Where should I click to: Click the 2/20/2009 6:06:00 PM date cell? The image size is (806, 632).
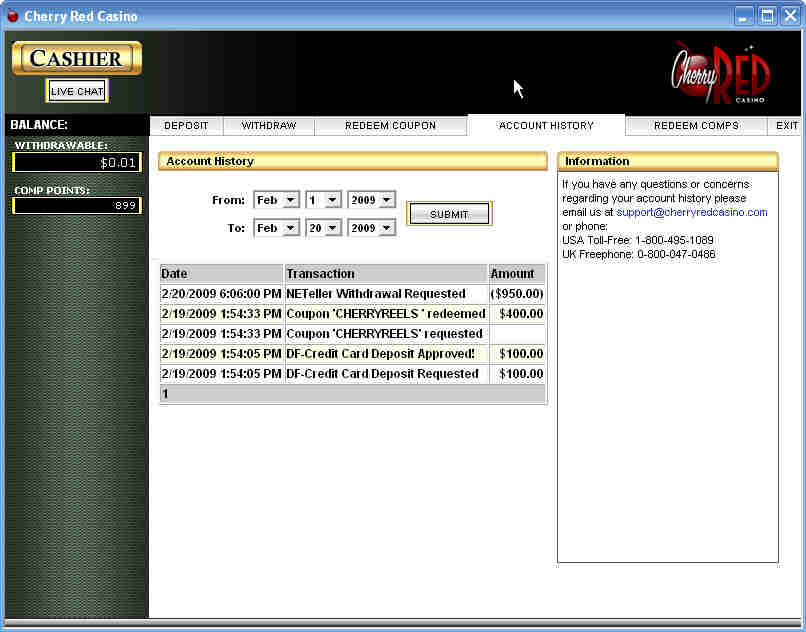point(222,294)
